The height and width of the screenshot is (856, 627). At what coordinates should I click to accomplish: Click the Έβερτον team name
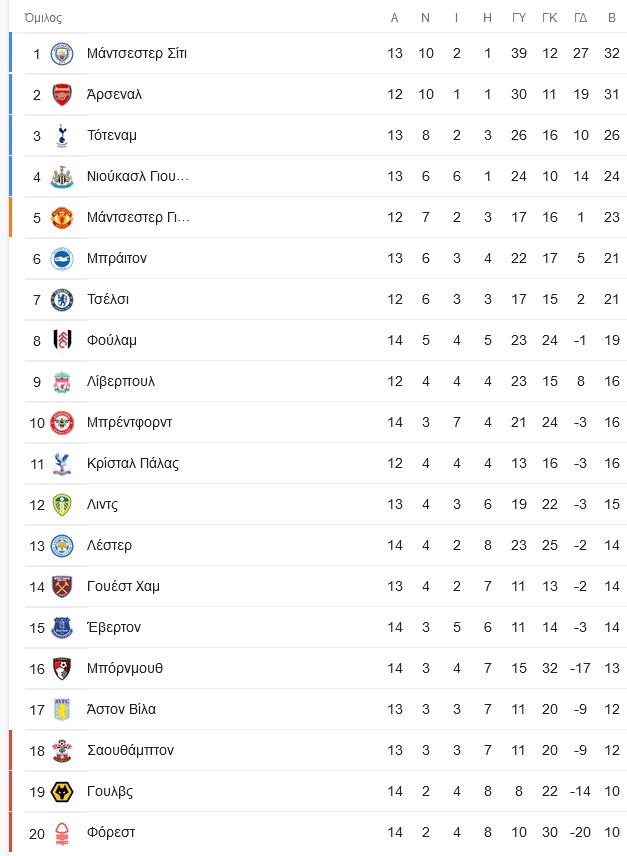(114, 627)
